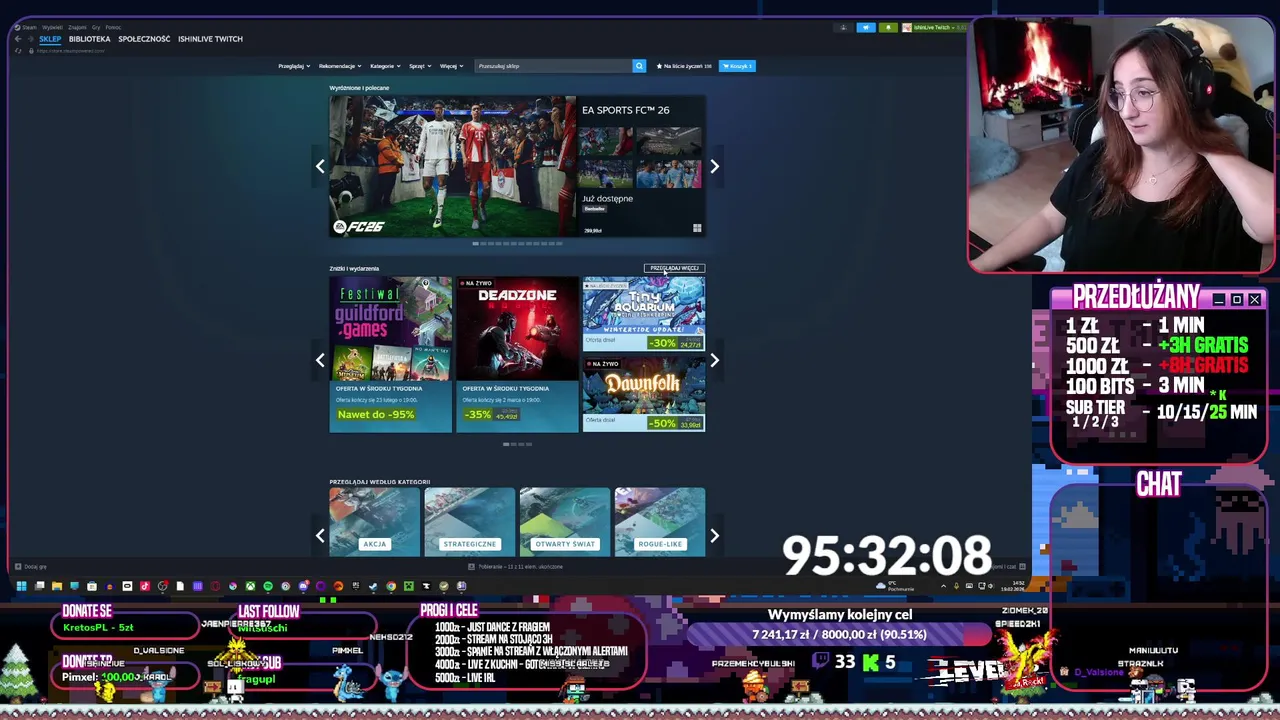The width and height of the screenshot is (1280, 720).
Task: Click the magnifier search button in Steam store
Action: tap(639, 66)
